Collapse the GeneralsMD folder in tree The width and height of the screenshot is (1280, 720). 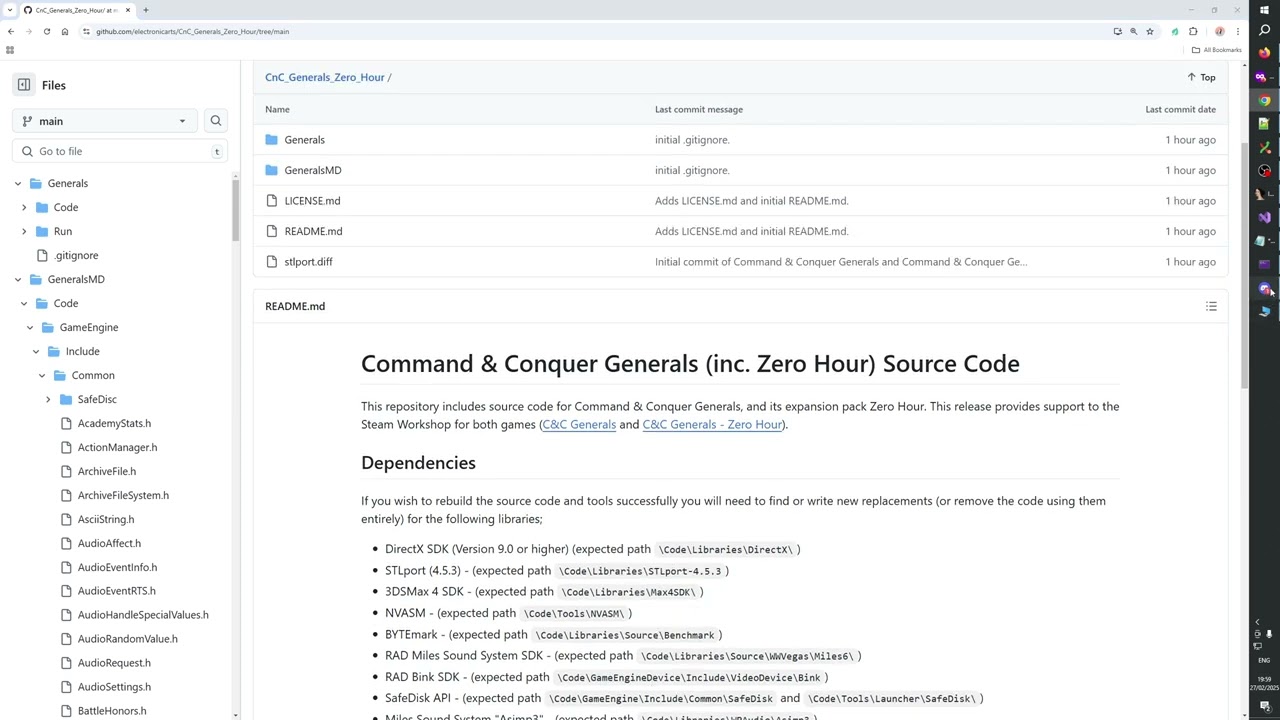[18, 279]
